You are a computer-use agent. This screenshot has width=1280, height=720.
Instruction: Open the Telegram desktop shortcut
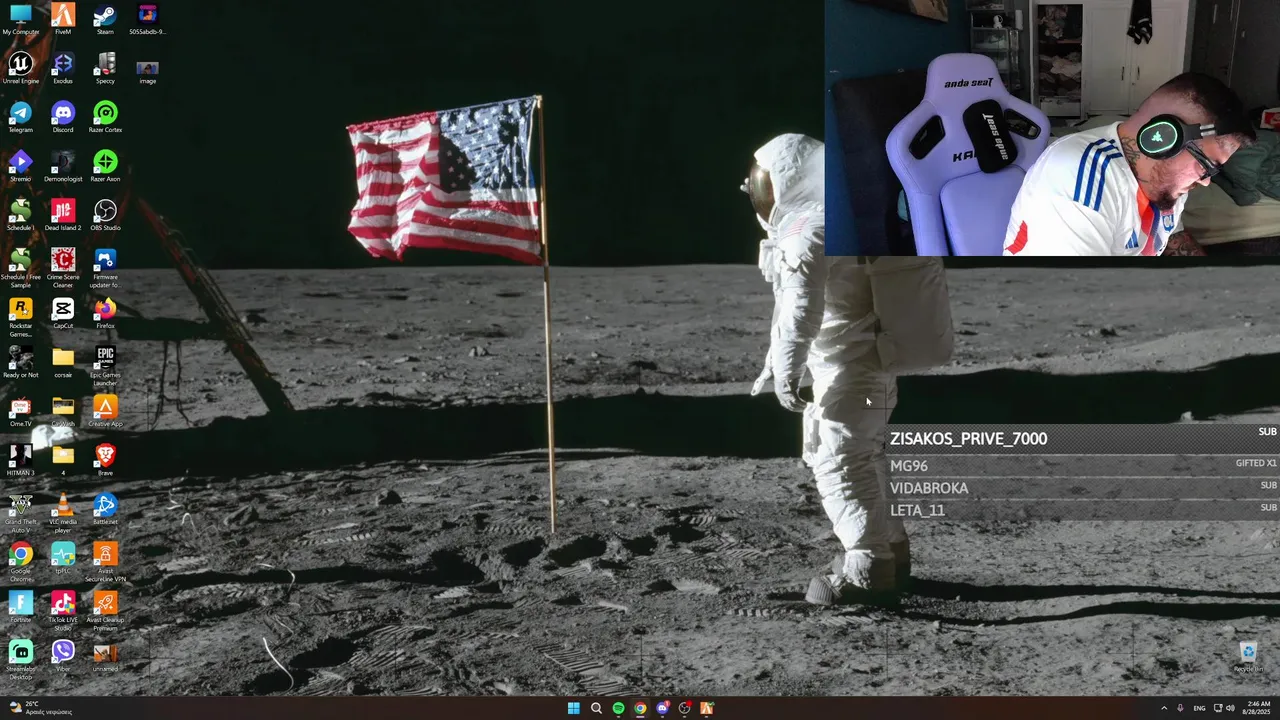click(21, 117)
